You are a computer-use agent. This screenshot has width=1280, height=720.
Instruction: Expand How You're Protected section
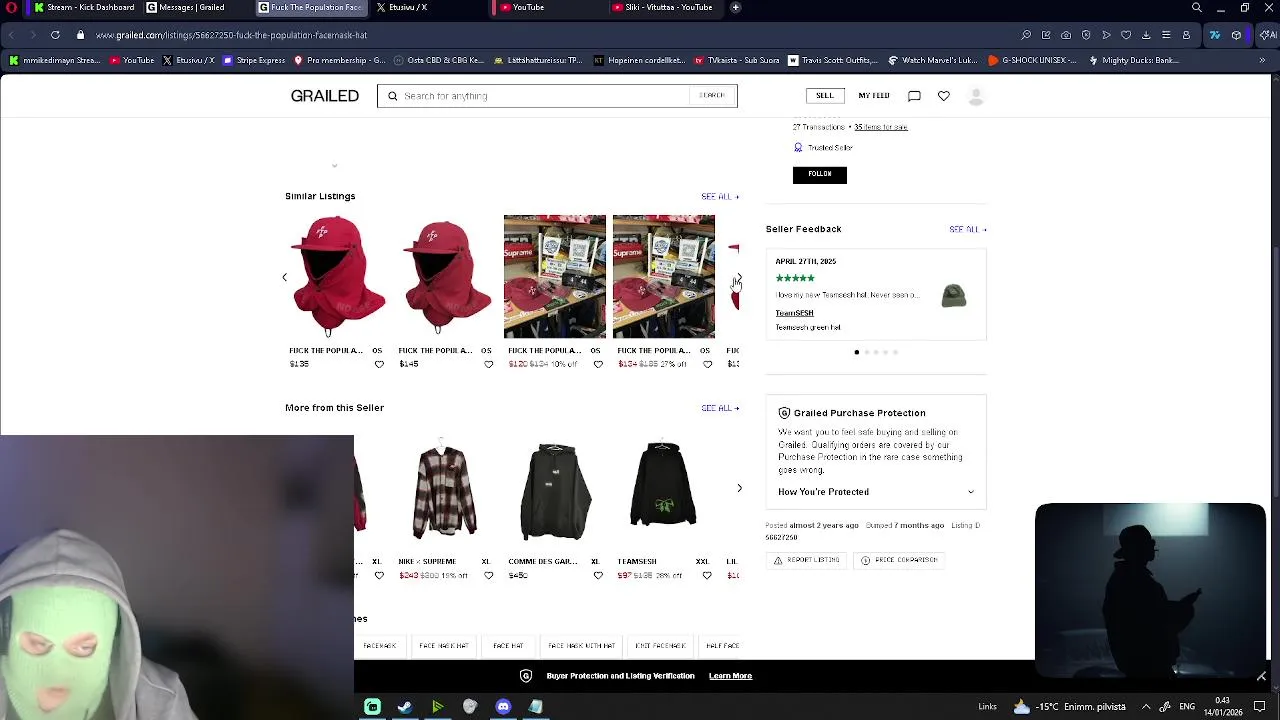tap(876, 492)
